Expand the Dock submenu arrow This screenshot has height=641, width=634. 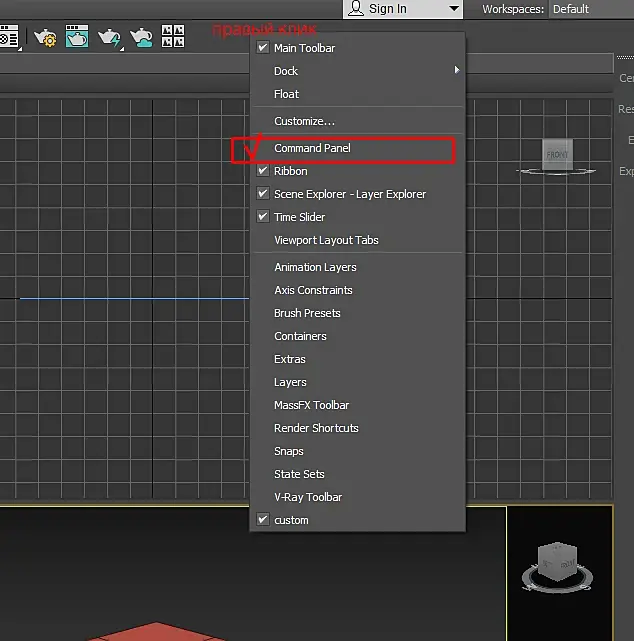(457, 71)
